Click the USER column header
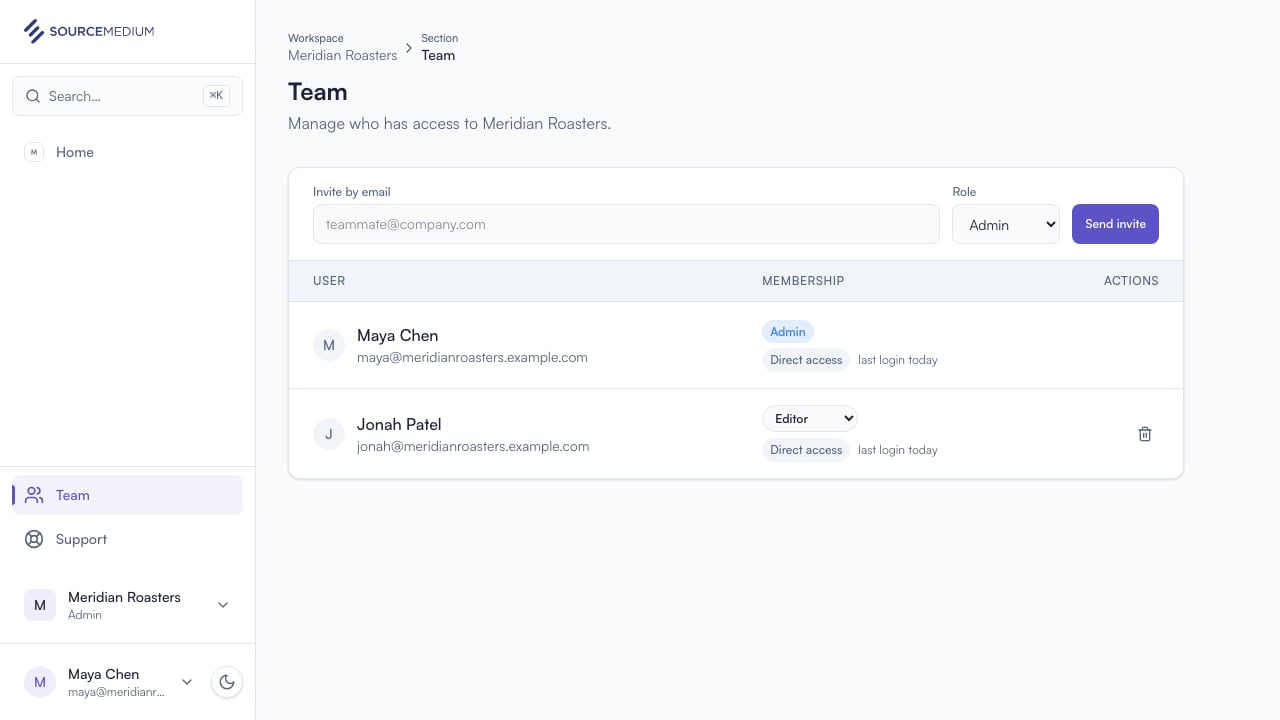The height and width of the screenshot is (720, 1280). pos(329,281)
